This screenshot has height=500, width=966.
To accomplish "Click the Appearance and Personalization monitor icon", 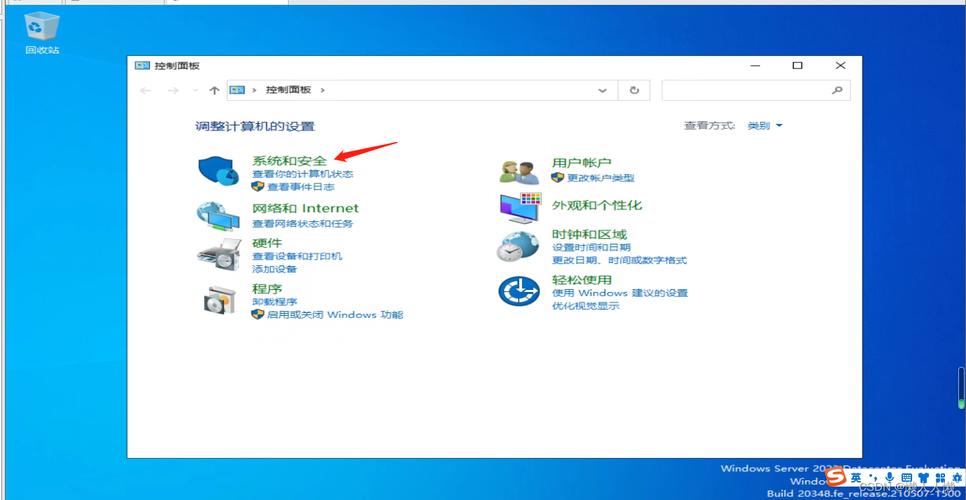I will [521, 208].
